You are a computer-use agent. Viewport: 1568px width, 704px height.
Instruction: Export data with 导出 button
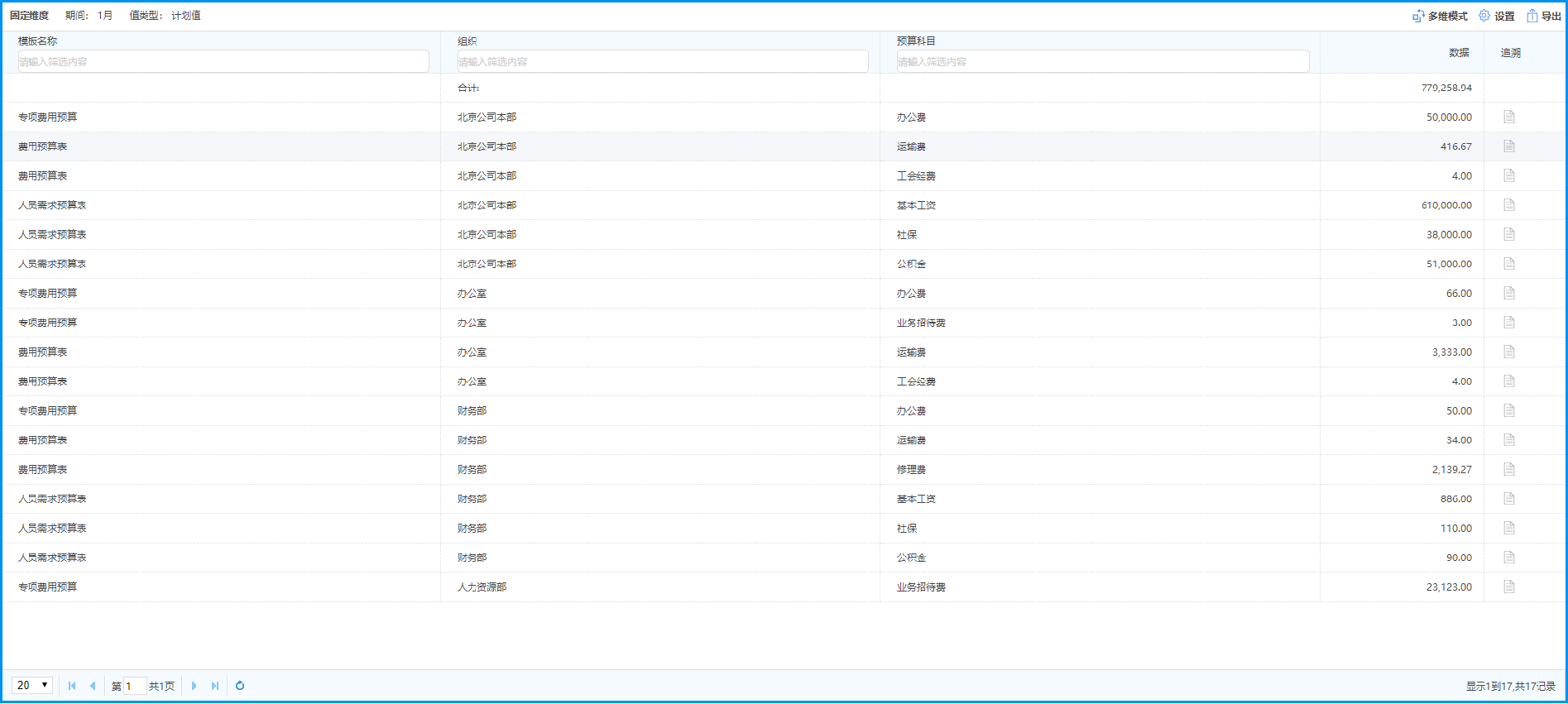click(1544, 16)
